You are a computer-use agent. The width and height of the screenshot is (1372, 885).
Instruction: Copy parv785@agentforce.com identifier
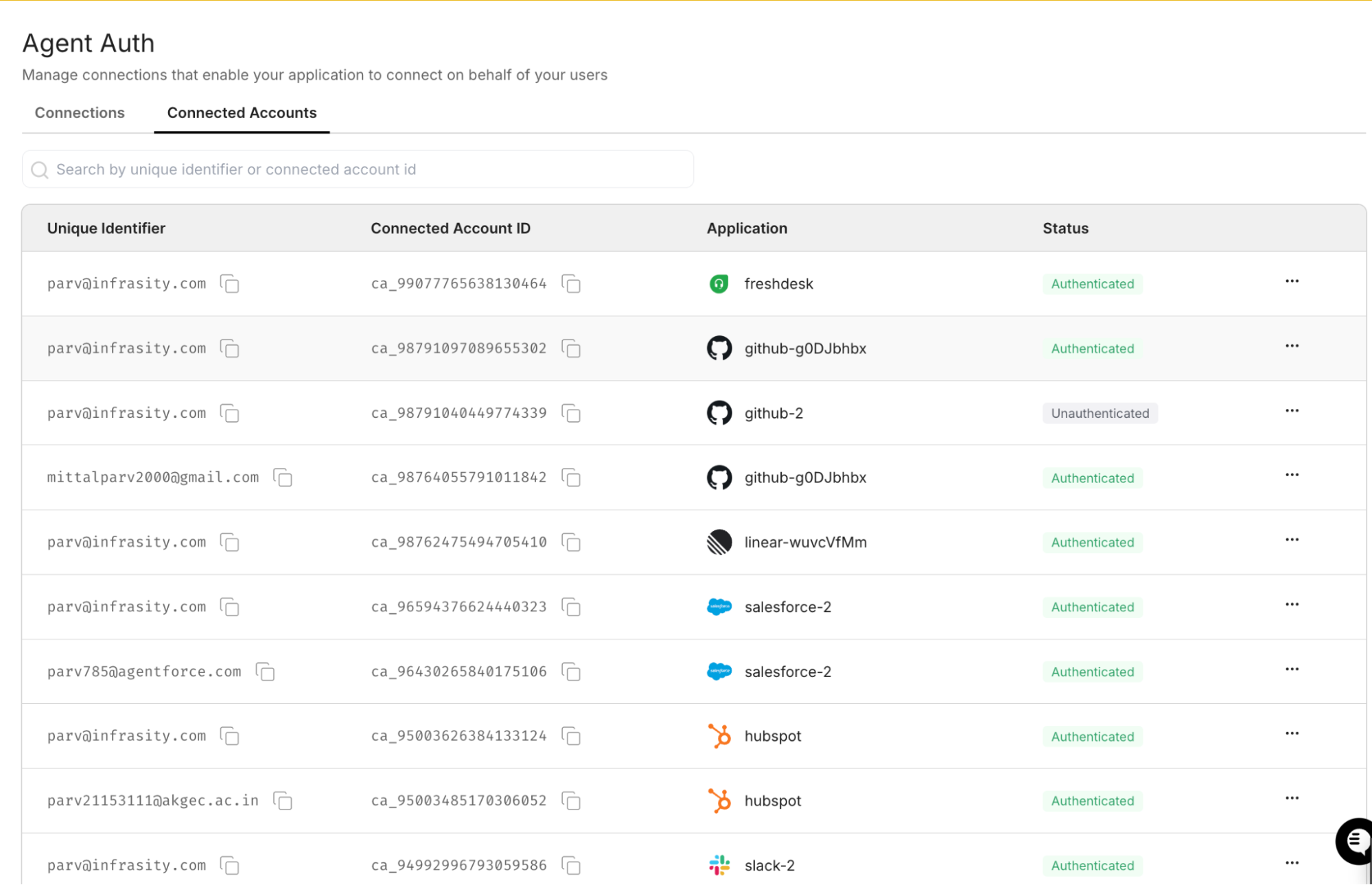pos(265,672)
